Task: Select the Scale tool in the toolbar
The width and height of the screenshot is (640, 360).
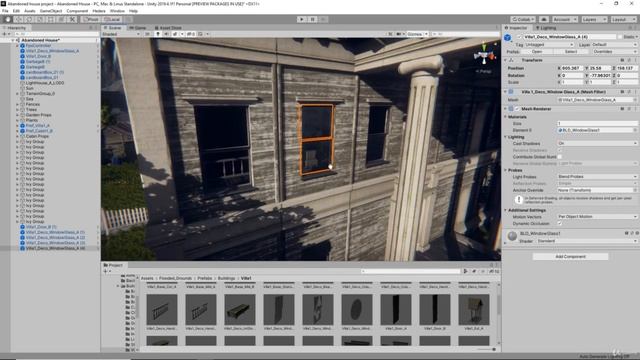Action: tap(40, 19)
